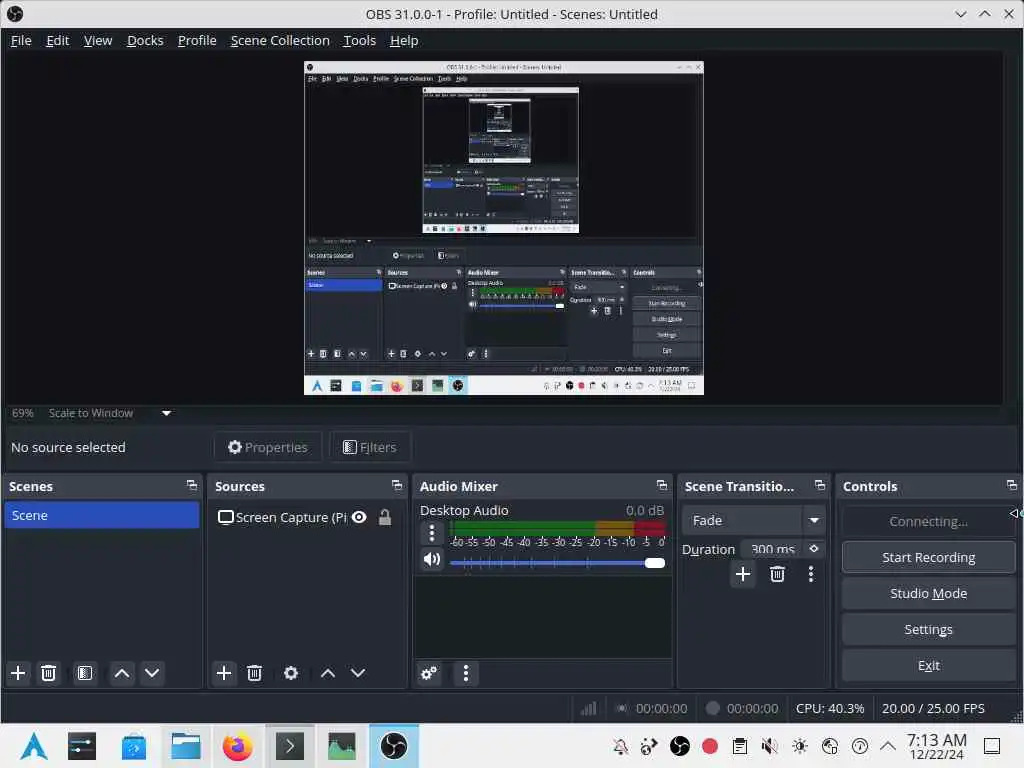Image resolution: width=1024 pixels, height=768 pixels.
Task: Open terminal from the taskbar
Action: tap(290, 746)
